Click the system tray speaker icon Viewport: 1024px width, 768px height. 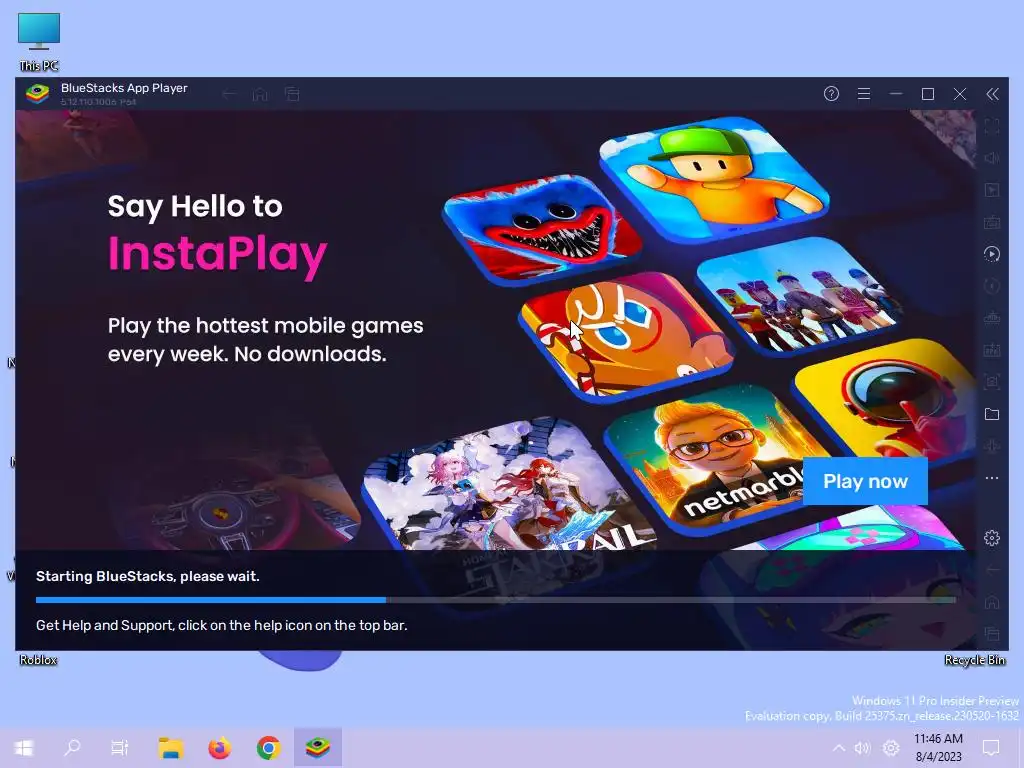click(863, 748)
